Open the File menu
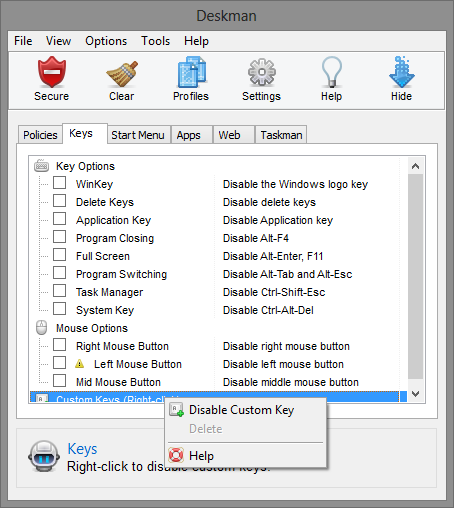 point(23,41)
